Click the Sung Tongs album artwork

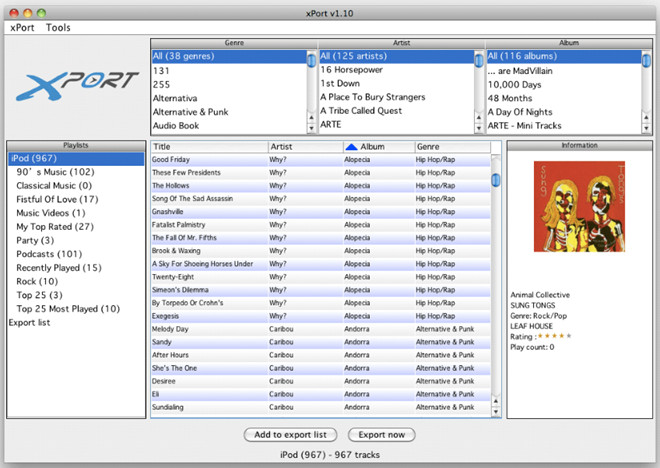579,207
